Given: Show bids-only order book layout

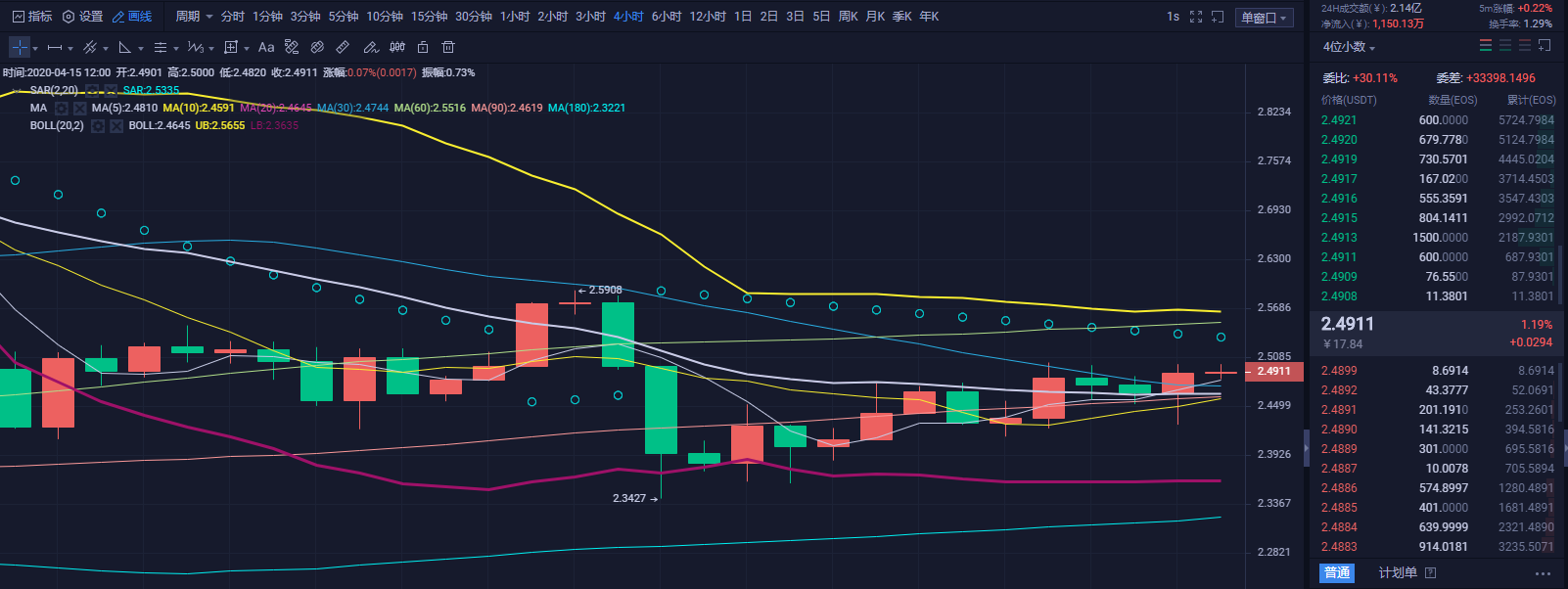Looking at the screenshot, I should (x=1505, y=46).
